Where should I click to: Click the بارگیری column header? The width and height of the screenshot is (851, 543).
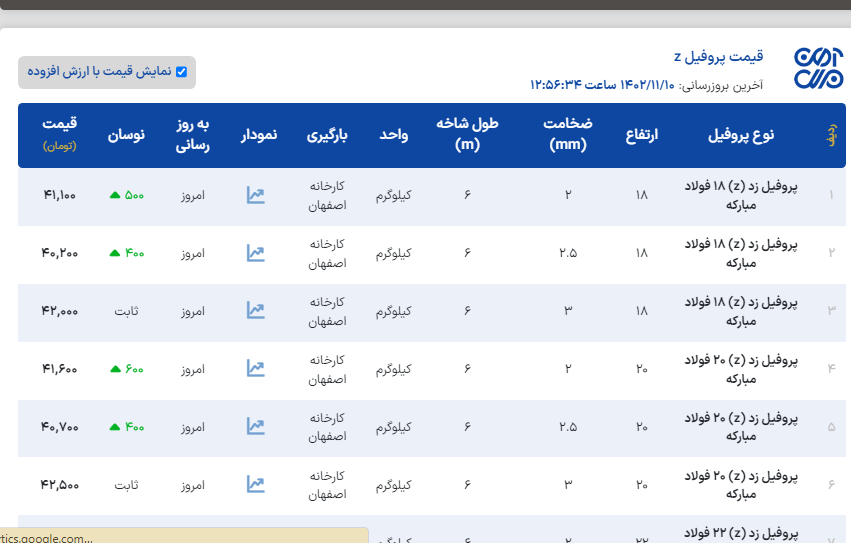pyautogui.click(x=326, y=135)
